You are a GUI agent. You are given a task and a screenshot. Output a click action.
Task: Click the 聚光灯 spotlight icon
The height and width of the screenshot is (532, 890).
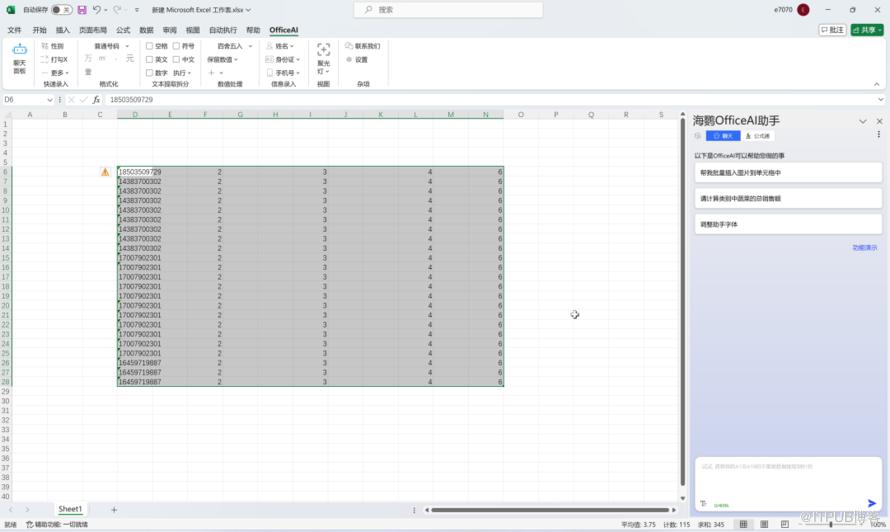tap(323, 54)
